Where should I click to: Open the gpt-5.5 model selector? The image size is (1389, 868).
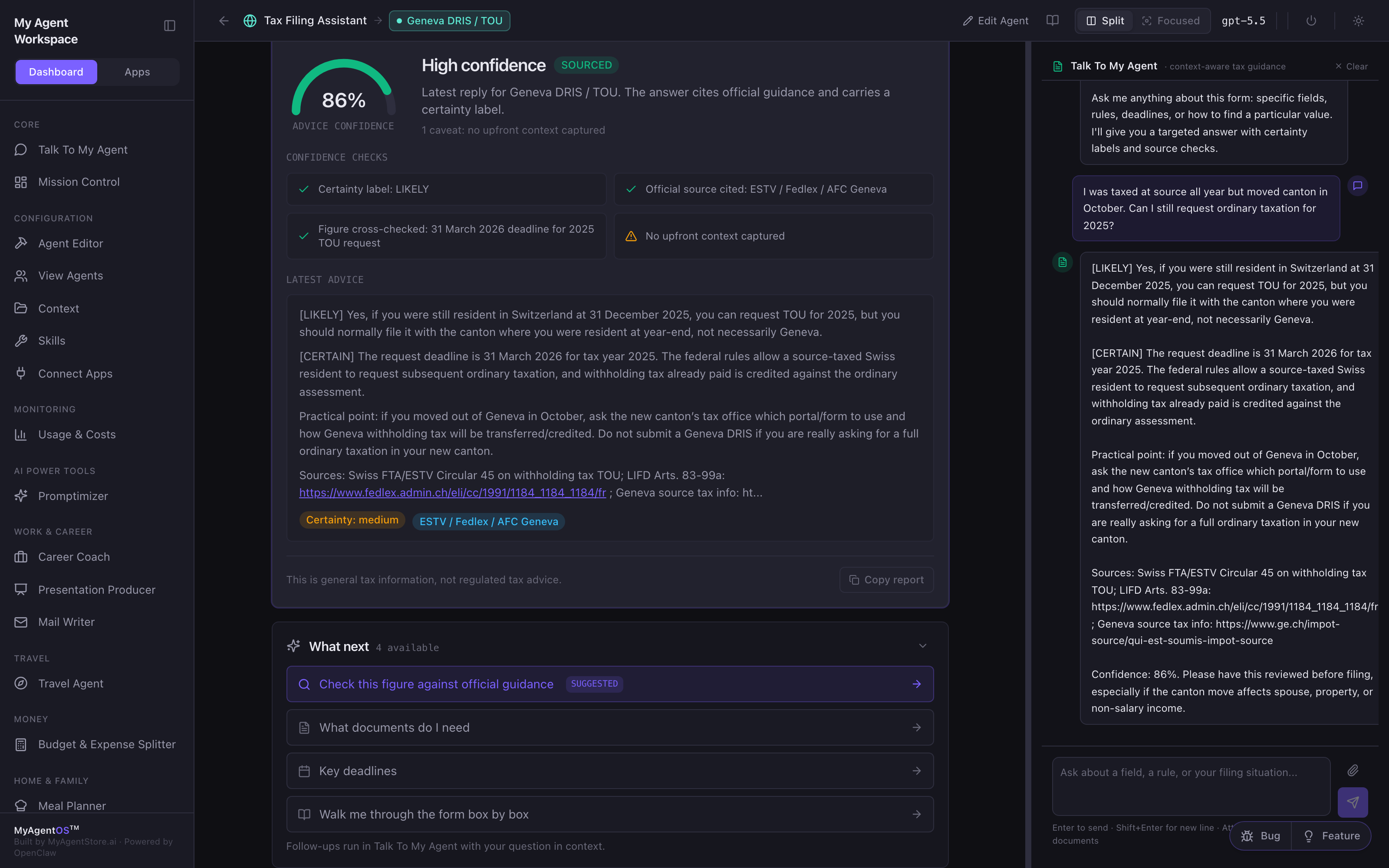point(1243,21)
